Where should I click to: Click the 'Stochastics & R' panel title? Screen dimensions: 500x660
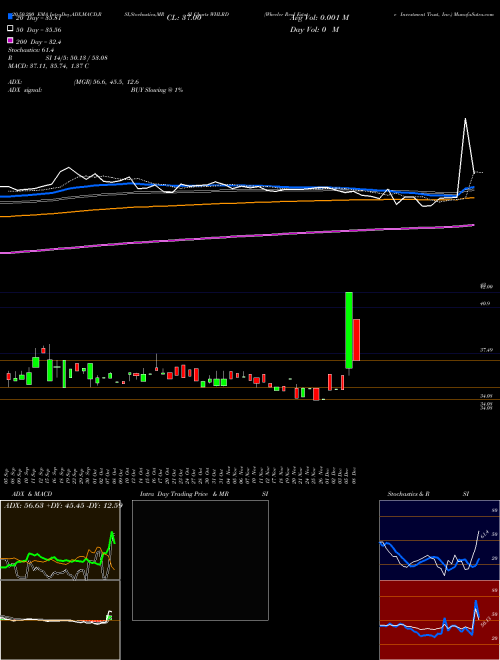coord(409,494)
